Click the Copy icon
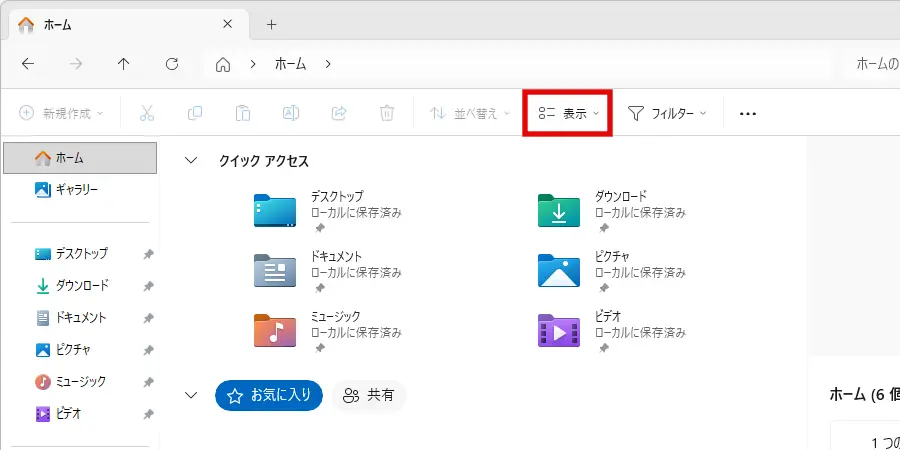900x450 pixels. [195, 113]
